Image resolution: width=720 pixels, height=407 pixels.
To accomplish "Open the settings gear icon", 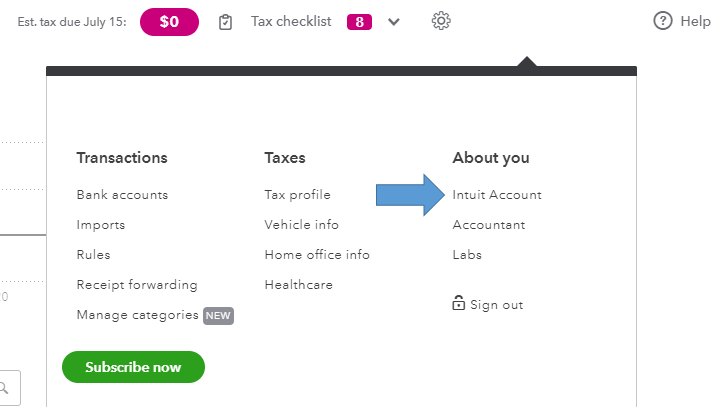I will [x=441, y=21].
